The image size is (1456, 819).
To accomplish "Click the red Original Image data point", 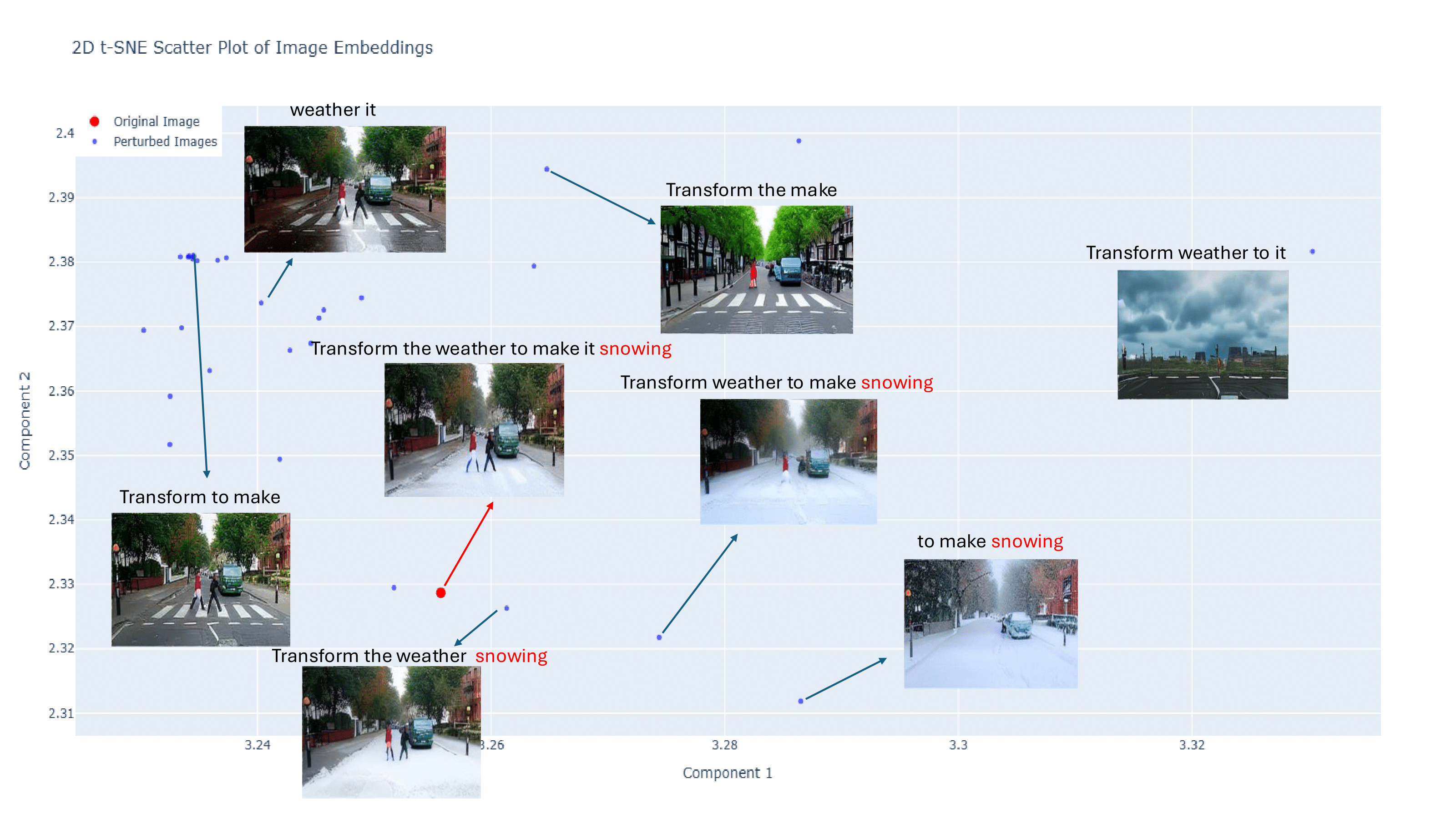I will [441, 592].
